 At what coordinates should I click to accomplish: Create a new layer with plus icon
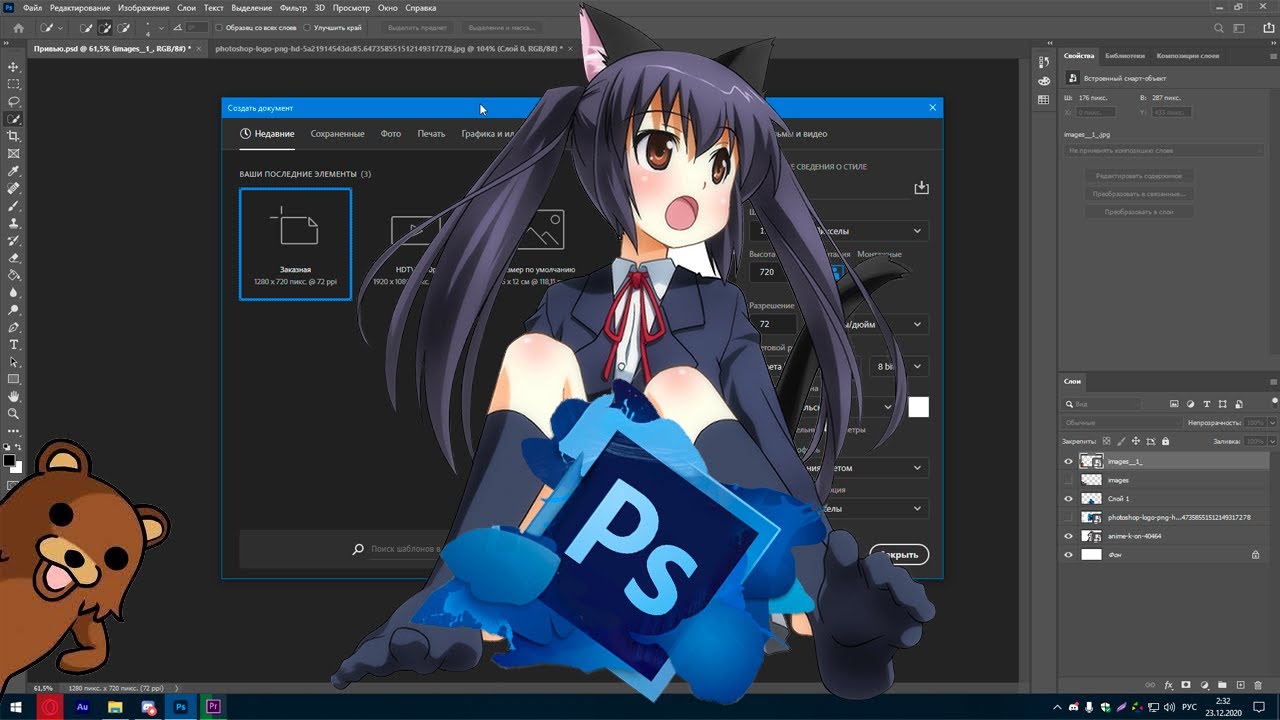[1240, 685]
